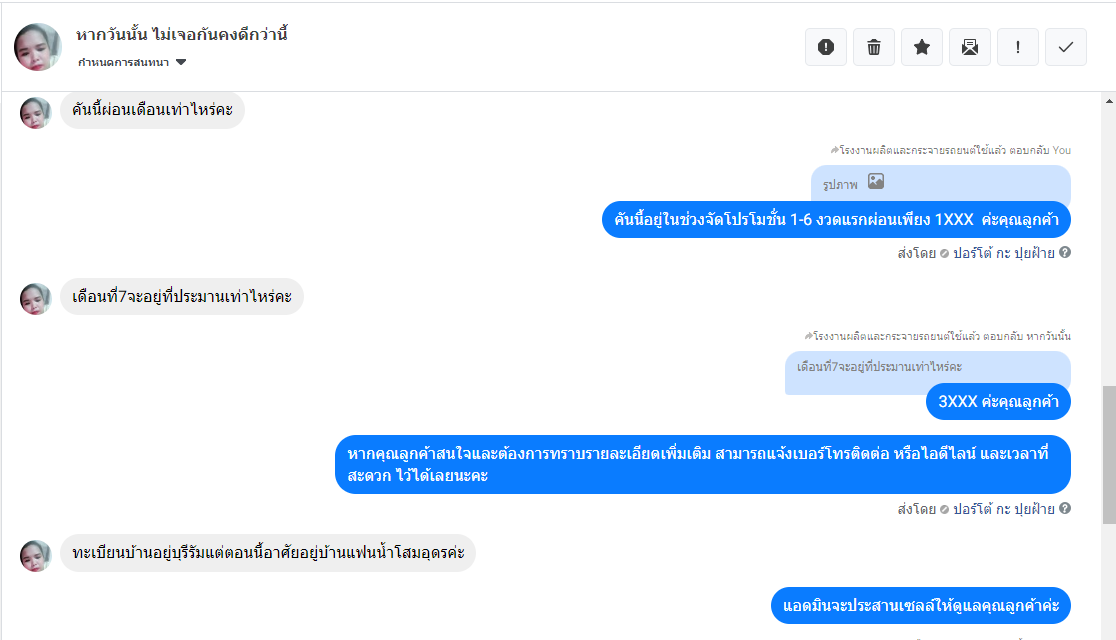The width and height of the screenshot is (1116, 640).
Task: Mark conversation unread with the envelope icon
Action: (x=969, y=47)
